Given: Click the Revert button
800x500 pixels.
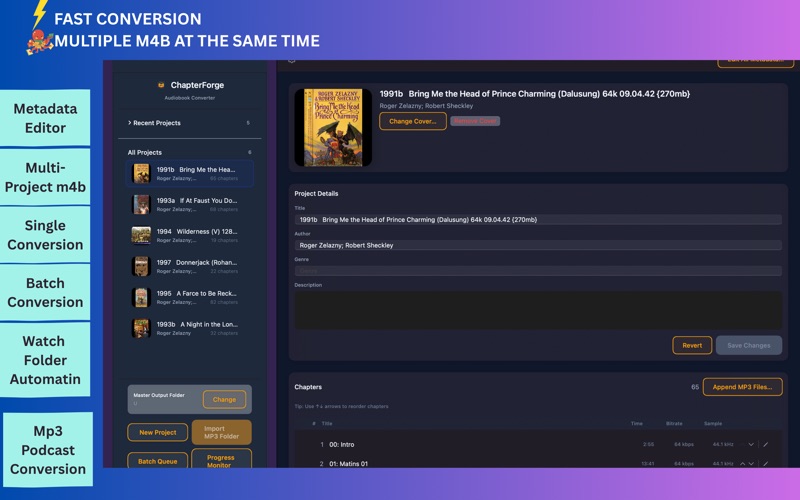Looking at the screenshot, I should click(x=692, y=345).
